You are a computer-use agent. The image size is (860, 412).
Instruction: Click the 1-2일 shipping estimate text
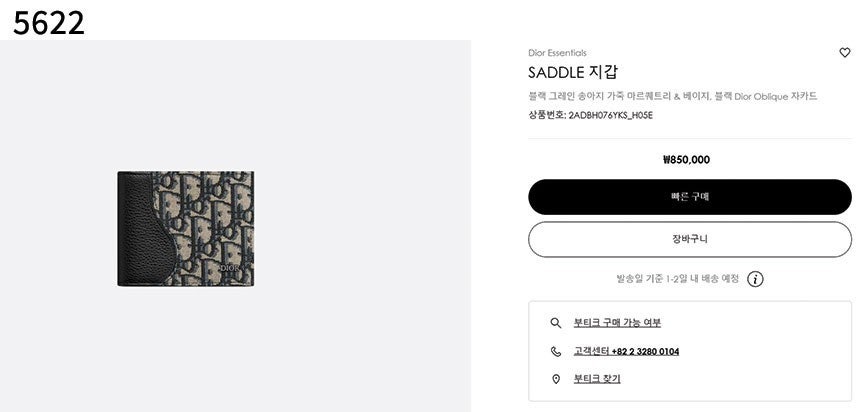[x=677, y=279]
